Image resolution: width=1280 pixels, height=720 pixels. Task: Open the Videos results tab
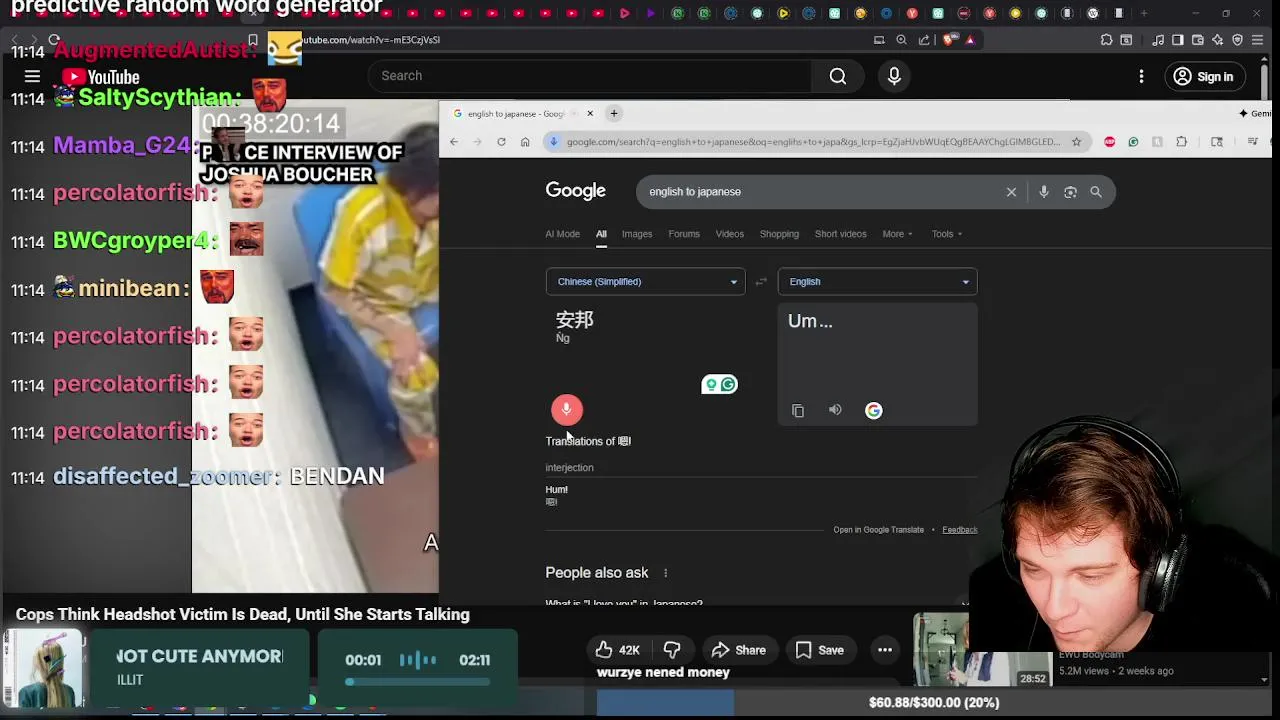729,234
